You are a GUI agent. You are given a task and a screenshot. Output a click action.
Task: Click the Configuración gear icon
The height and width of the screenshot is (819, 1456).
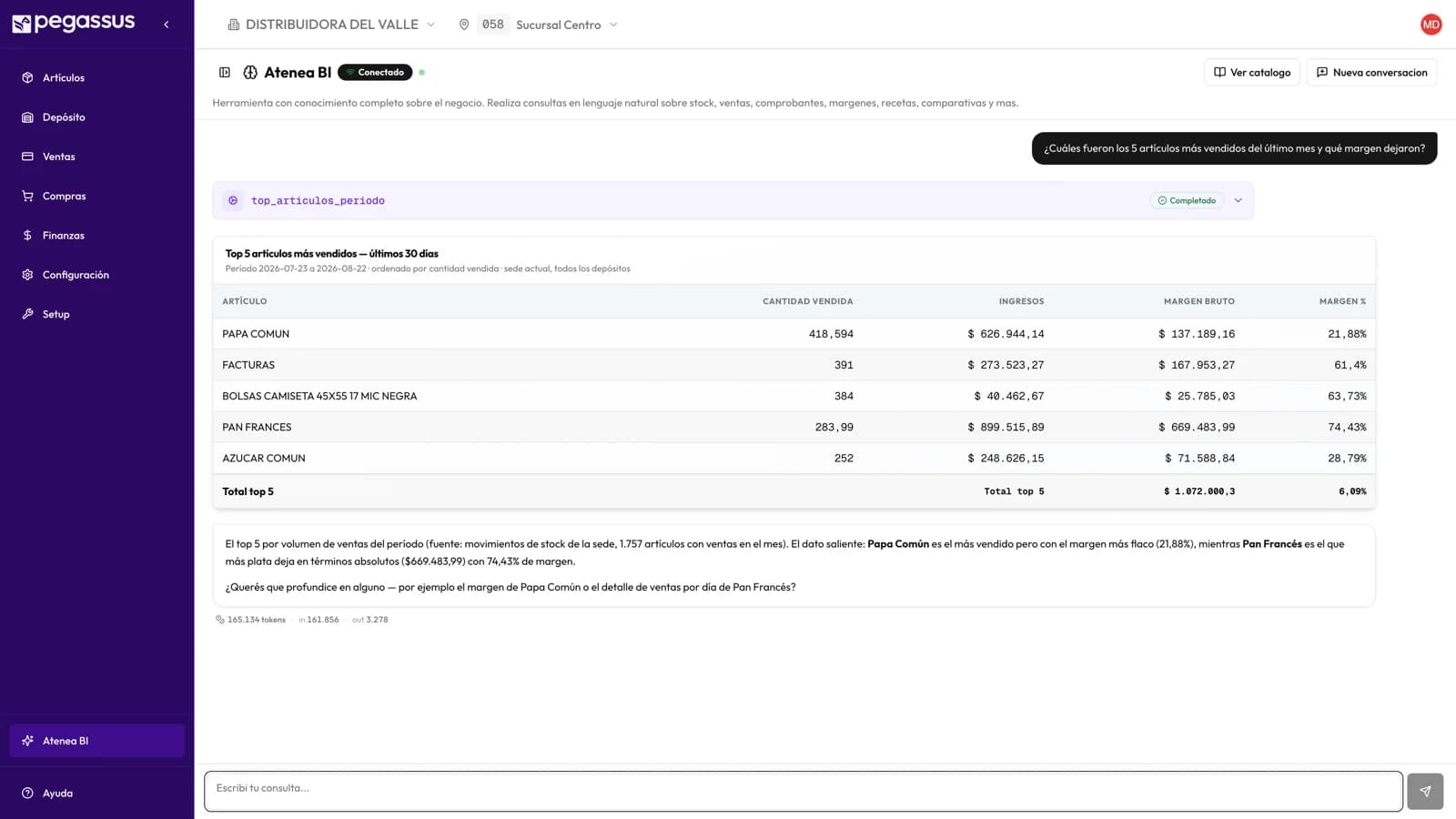(27, 275)
